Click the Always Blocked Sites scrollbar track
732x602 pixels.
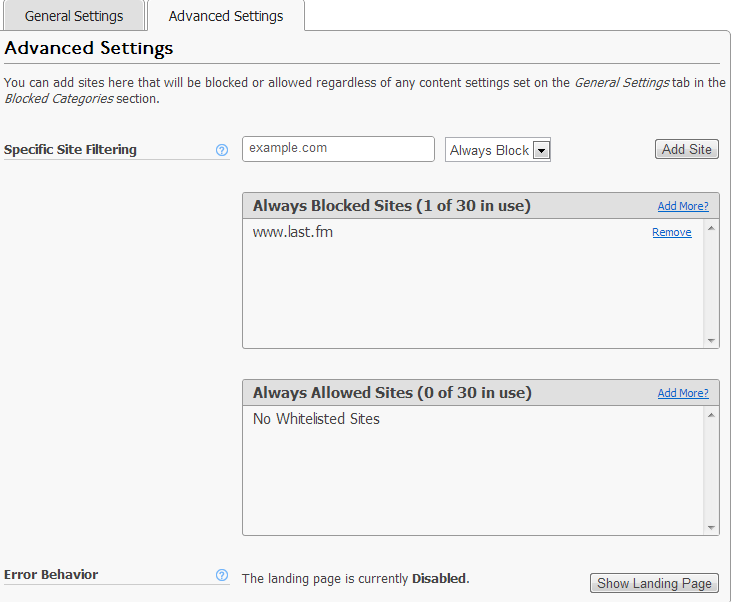pos(712,285)
